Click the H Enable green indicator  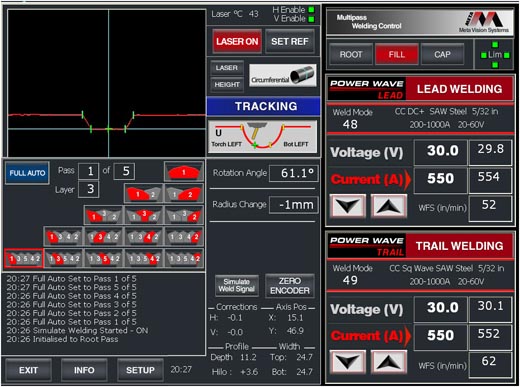pos(311,10)
